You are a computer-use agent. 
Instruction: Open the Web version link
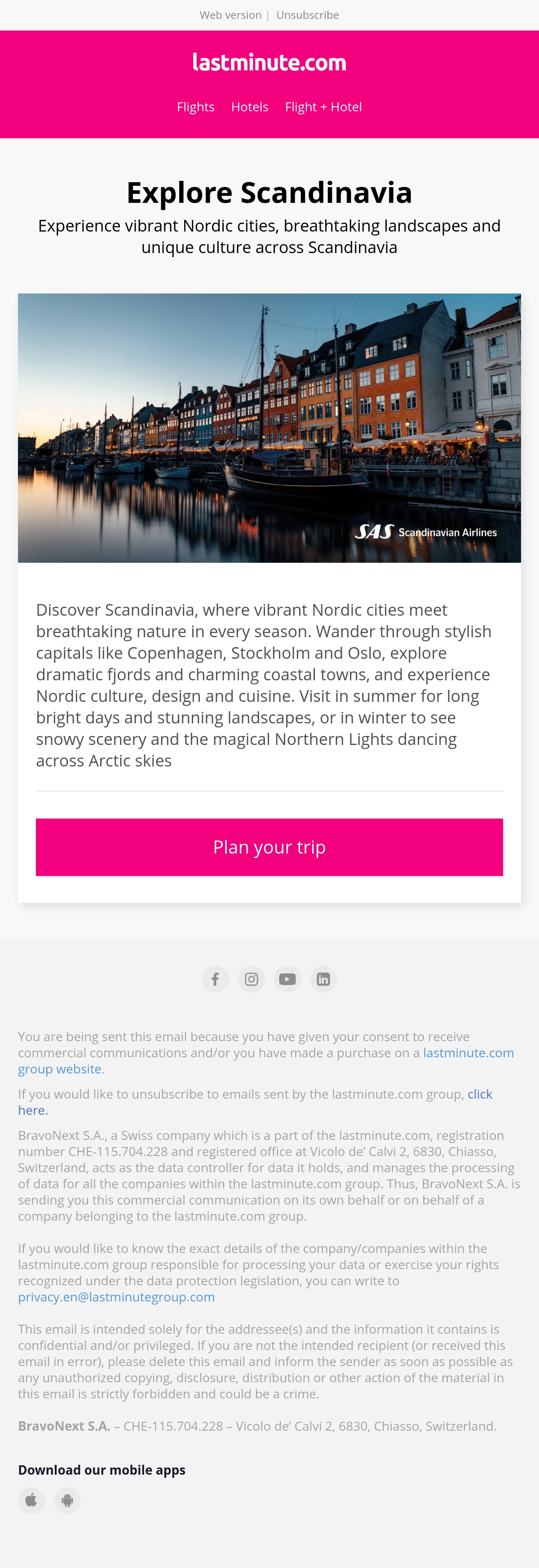point(231,15)
